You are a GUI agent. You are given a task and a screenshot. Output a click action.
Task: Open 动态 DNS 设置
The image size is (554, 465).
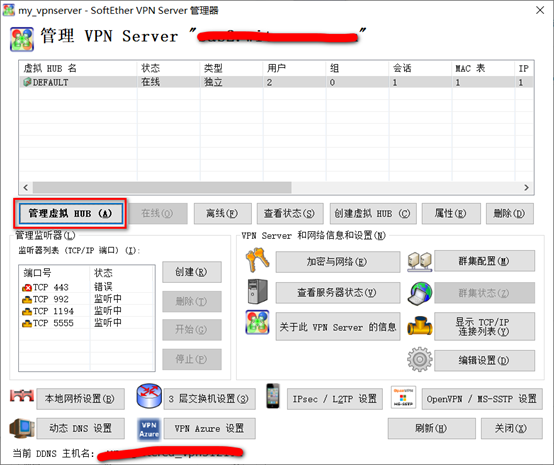pos(81,428)
